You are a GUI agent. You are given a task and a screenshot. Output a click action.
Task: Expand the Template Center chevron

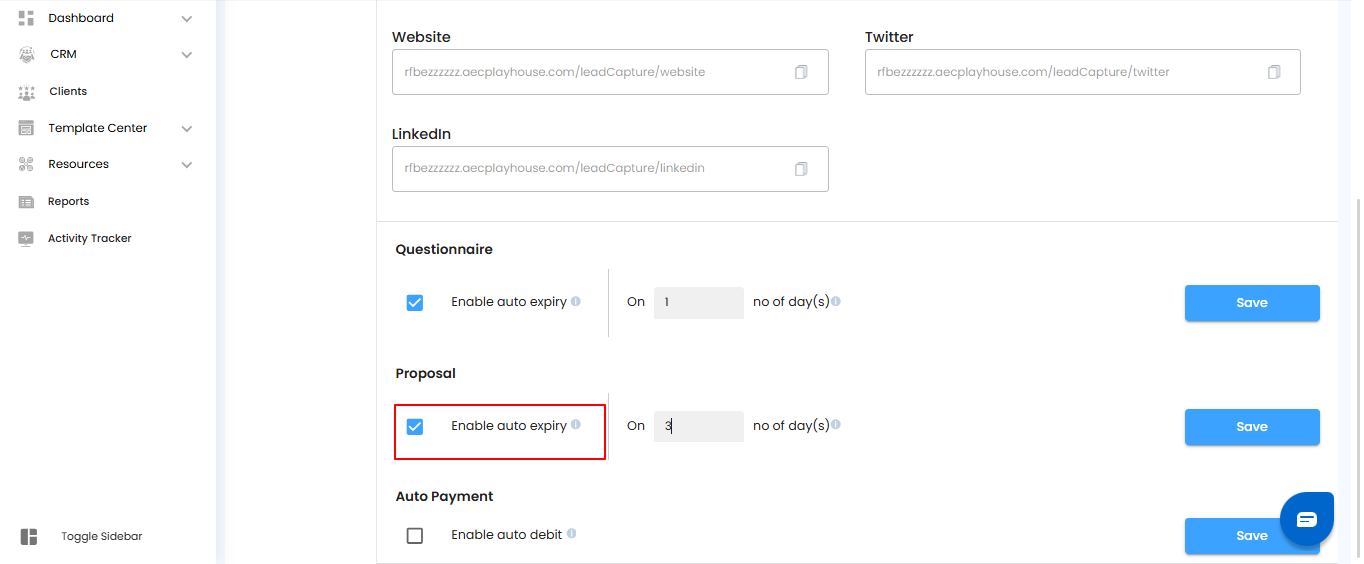click(x=187, y=128)
